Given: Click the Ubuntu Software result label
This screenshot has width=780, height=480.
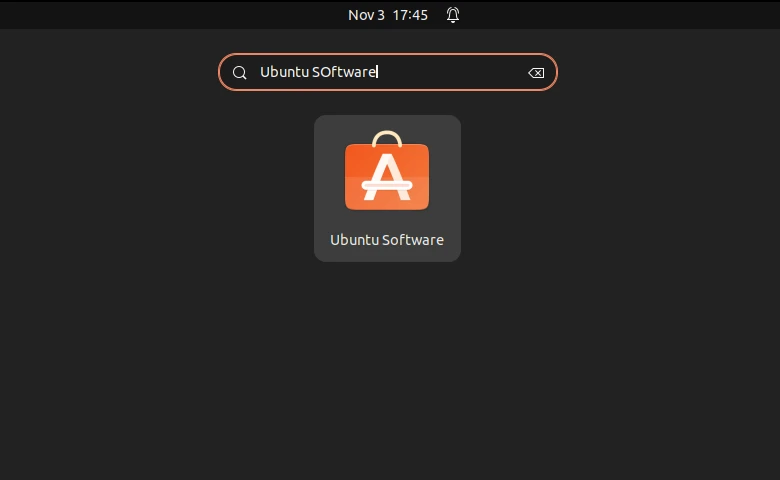Looking at the screenshot, I should (387, 240).
